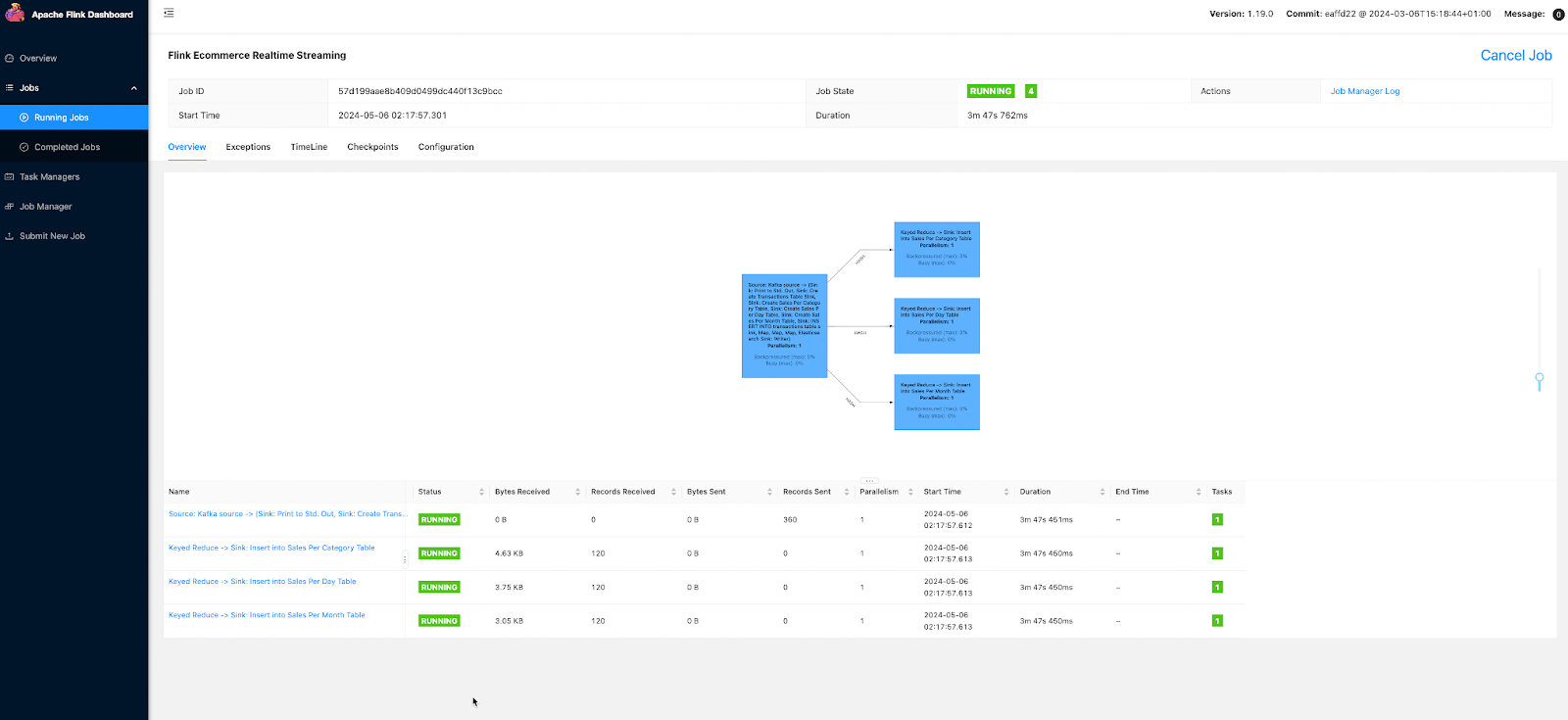
Task: Click green Tasks badge in Kafka source row
Action: coord(1217,519)
